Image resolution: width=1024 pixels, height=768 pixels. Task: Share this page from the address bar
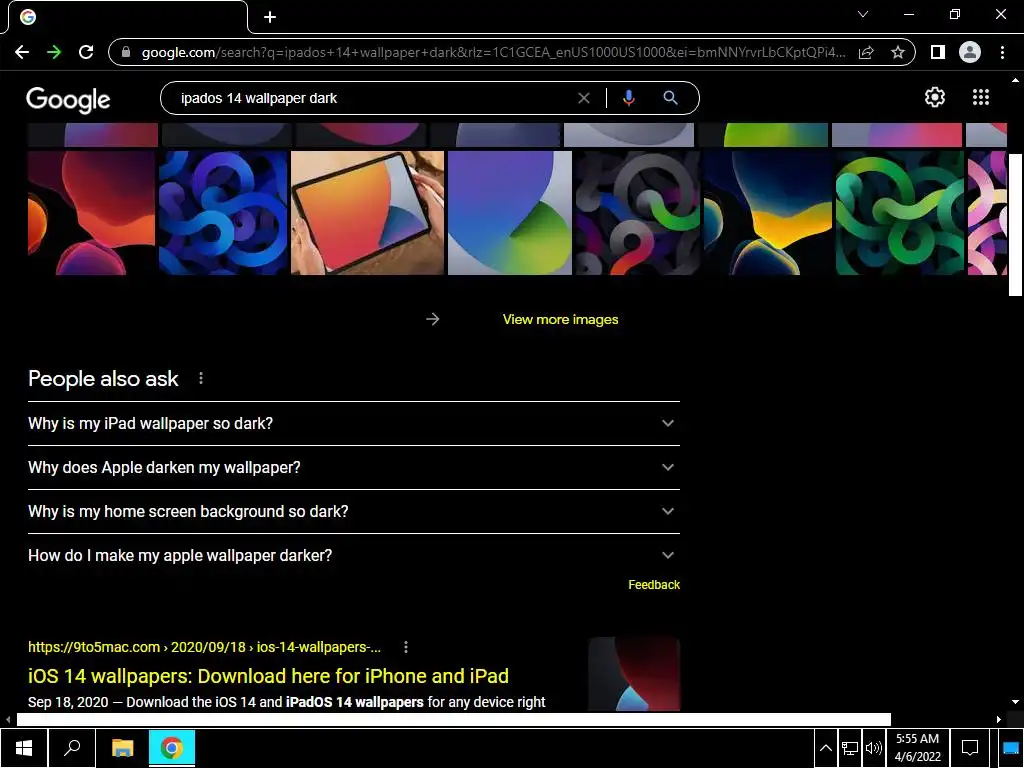coord(866,52)
